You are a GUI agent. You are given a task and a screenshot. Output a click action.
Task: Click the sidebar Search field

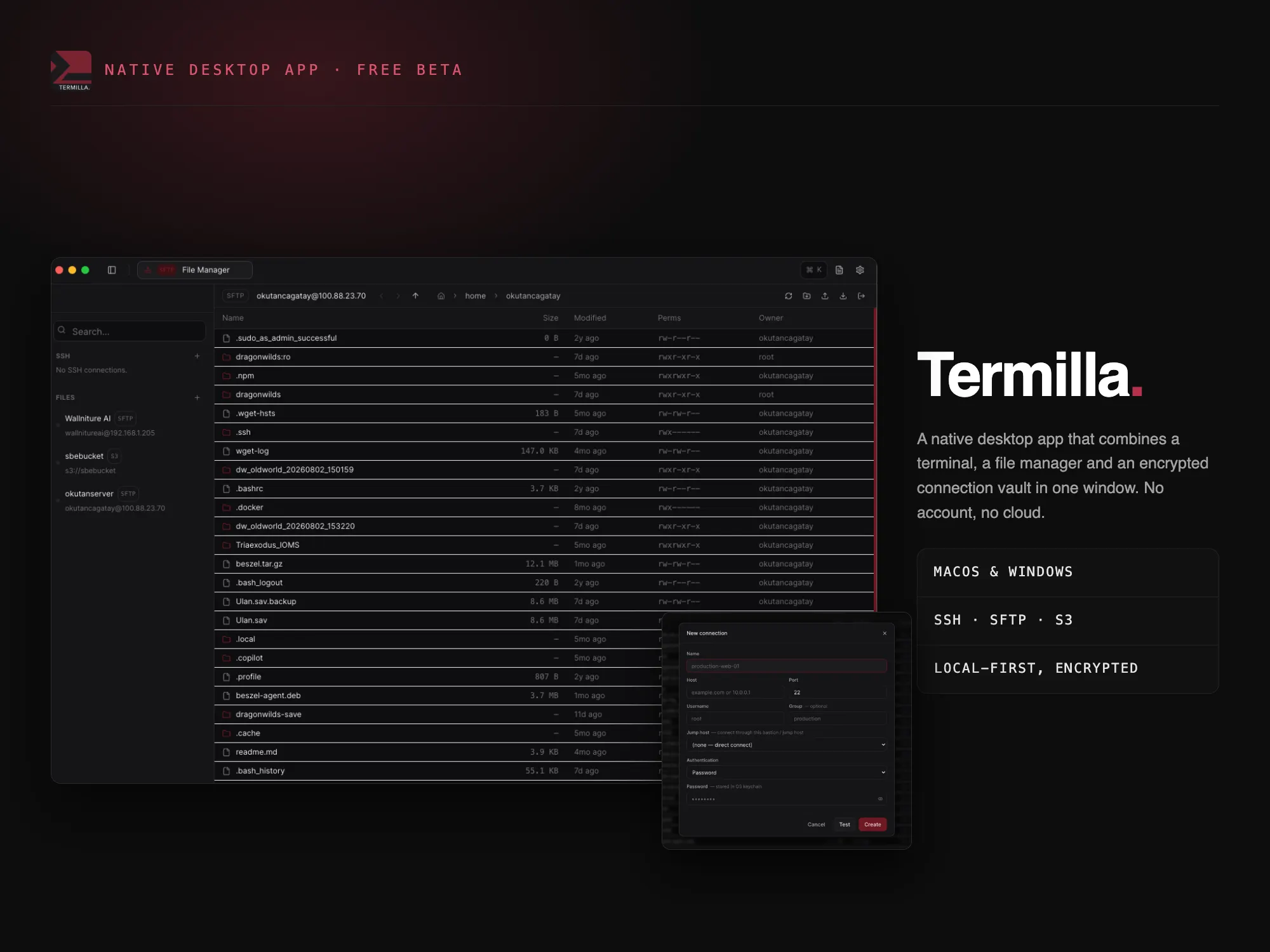point(130,331)
